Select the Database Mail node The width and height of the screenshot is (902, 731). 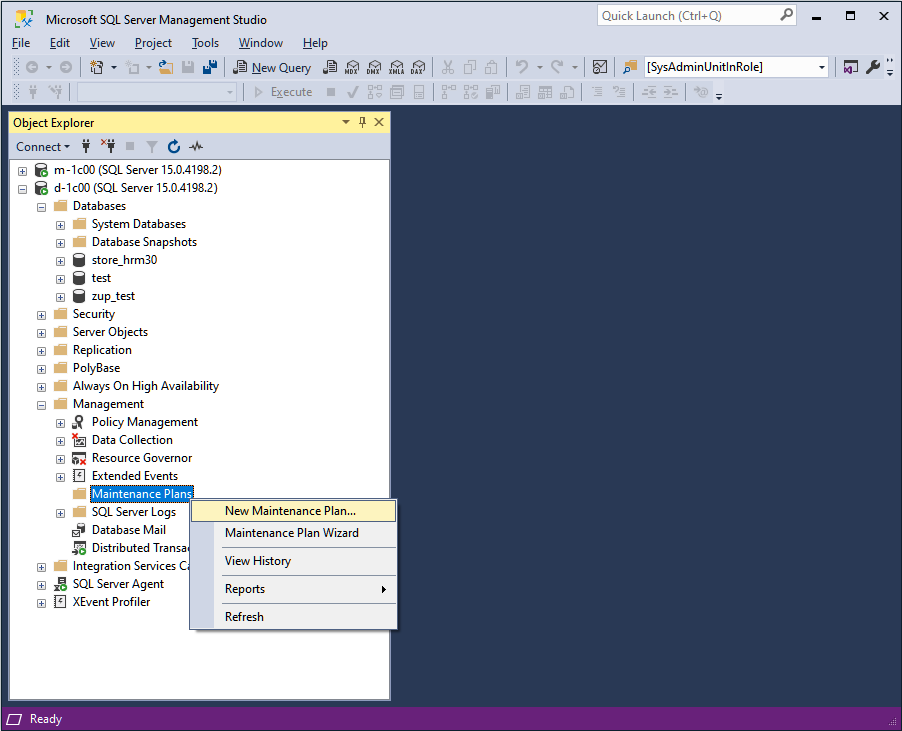point(128,530)
